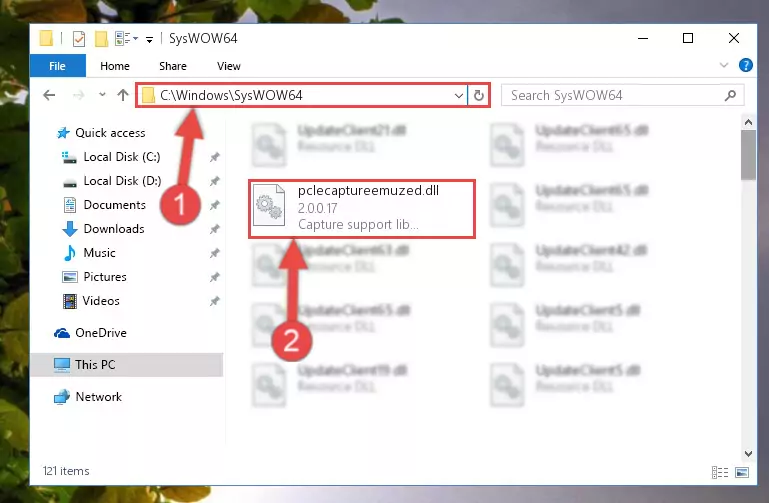Viewport: 769px width, 503px height.
Task: Open Videos in the sidebar
Action: click(91, 301)
